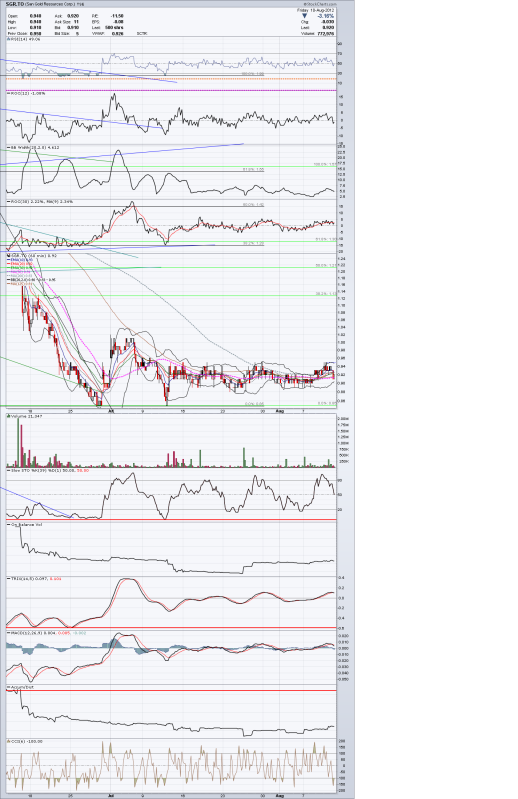Click the Aug marker on price panel axis
518x799 pixels.
click(279, 410)
